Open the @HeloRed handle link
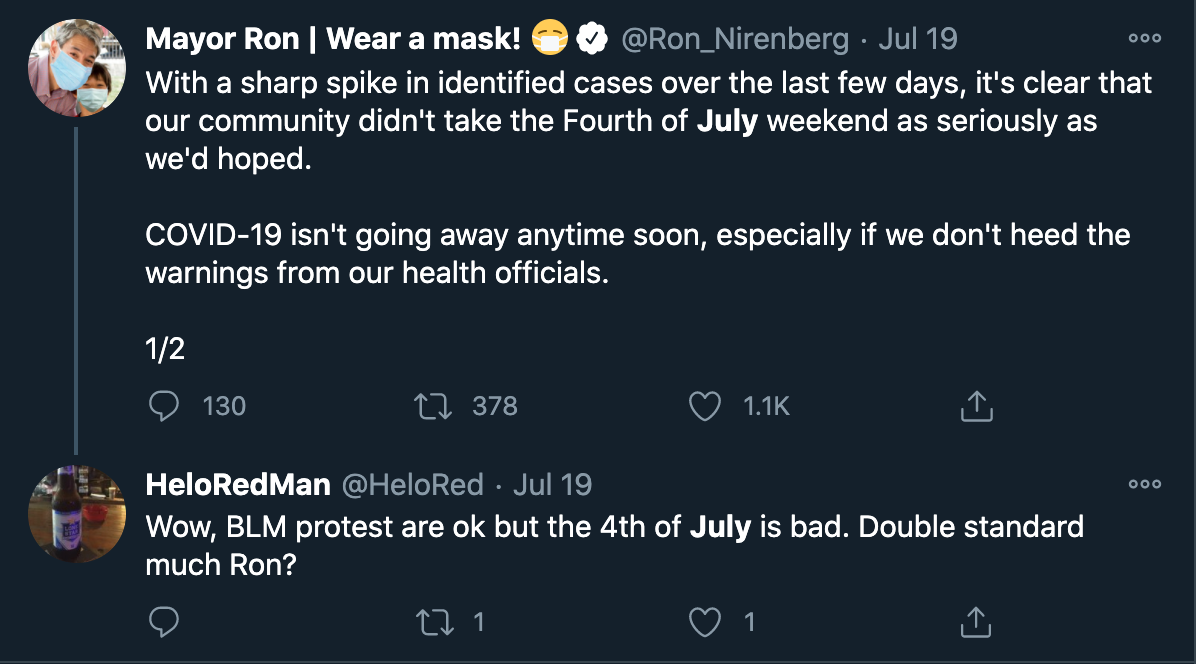Image resolution: width=1196 pixels, height=664 pixels. tap(413, 485)
